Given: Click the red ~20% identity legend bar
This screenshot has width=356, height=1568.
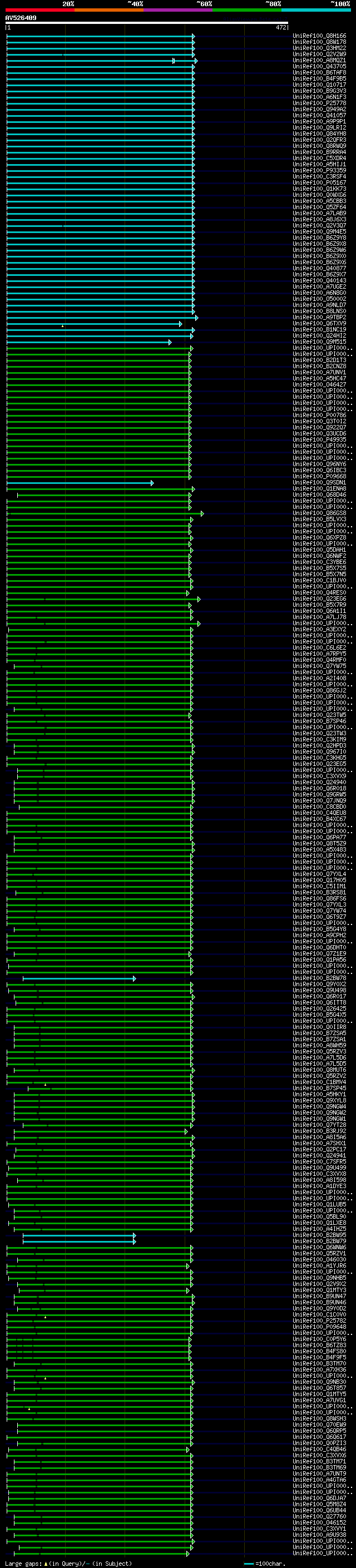Looking at the screenshot, I should click(39, 10).
